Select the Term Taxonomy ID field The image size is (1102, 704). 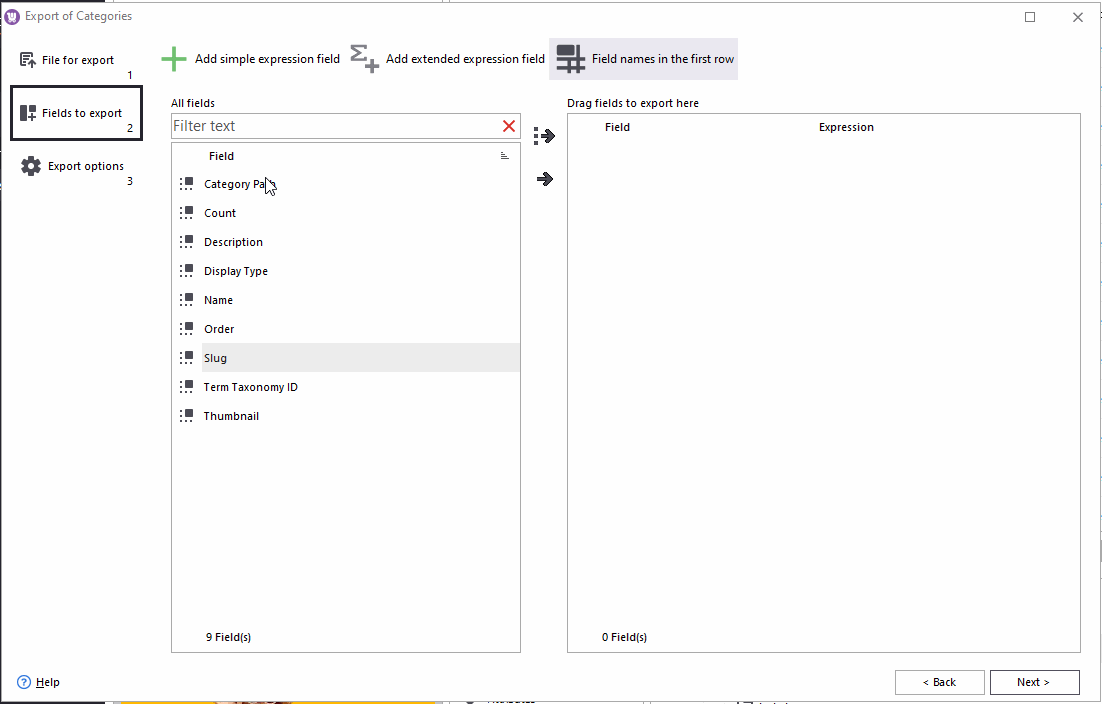pos(250,386)
